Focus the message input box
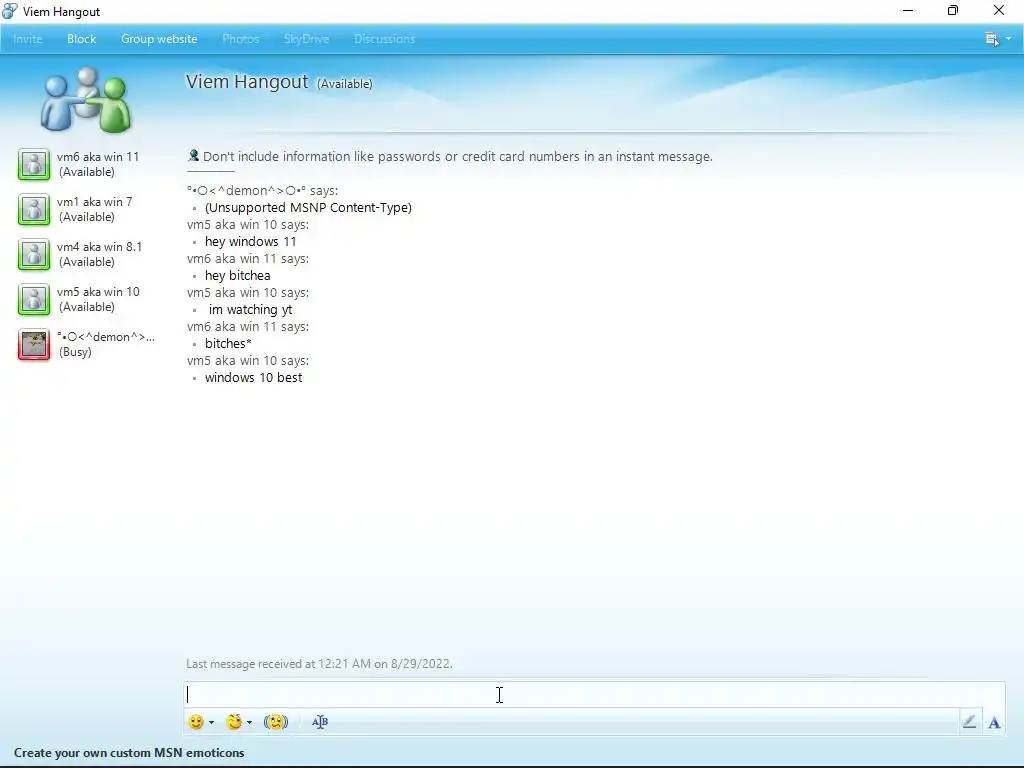This screenshot has height=768, width=1024. tap(594, 694)
